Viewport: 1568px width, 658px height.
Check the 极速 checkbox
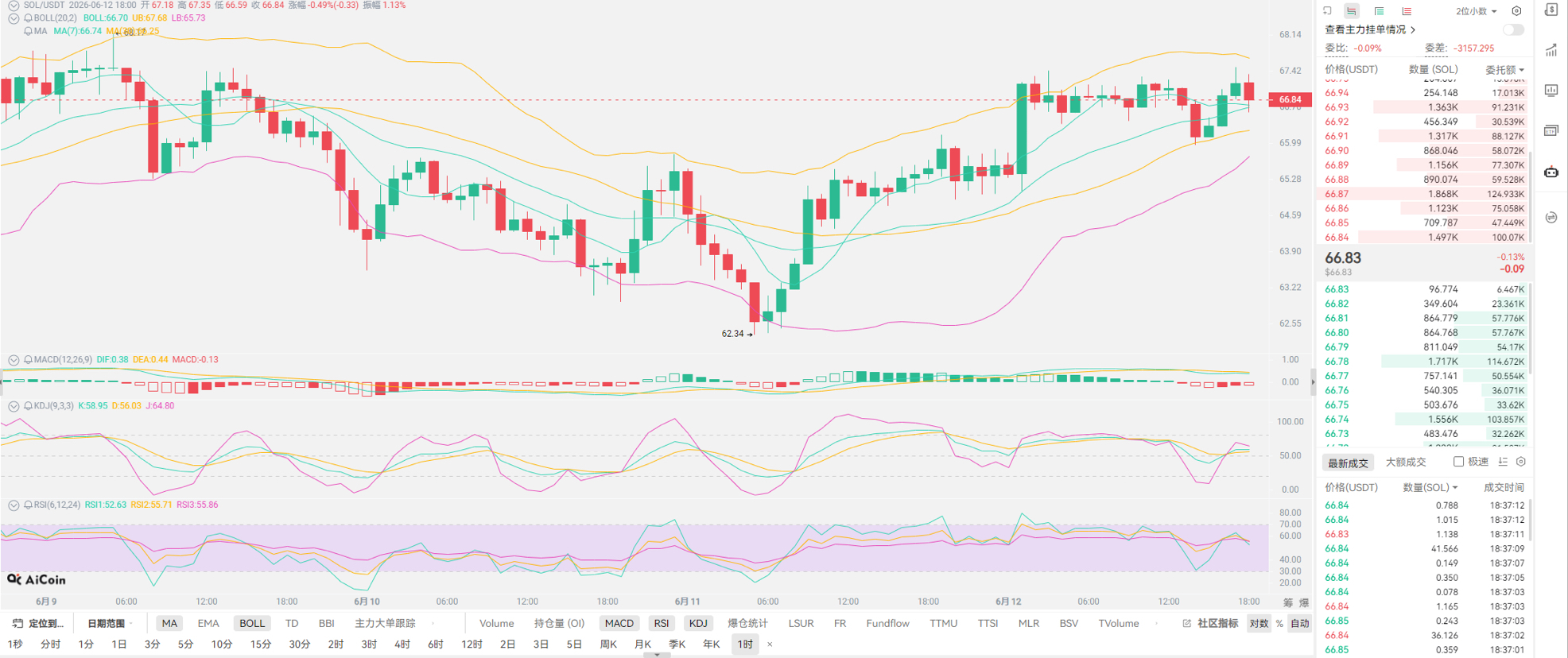tap(1458, 462)
